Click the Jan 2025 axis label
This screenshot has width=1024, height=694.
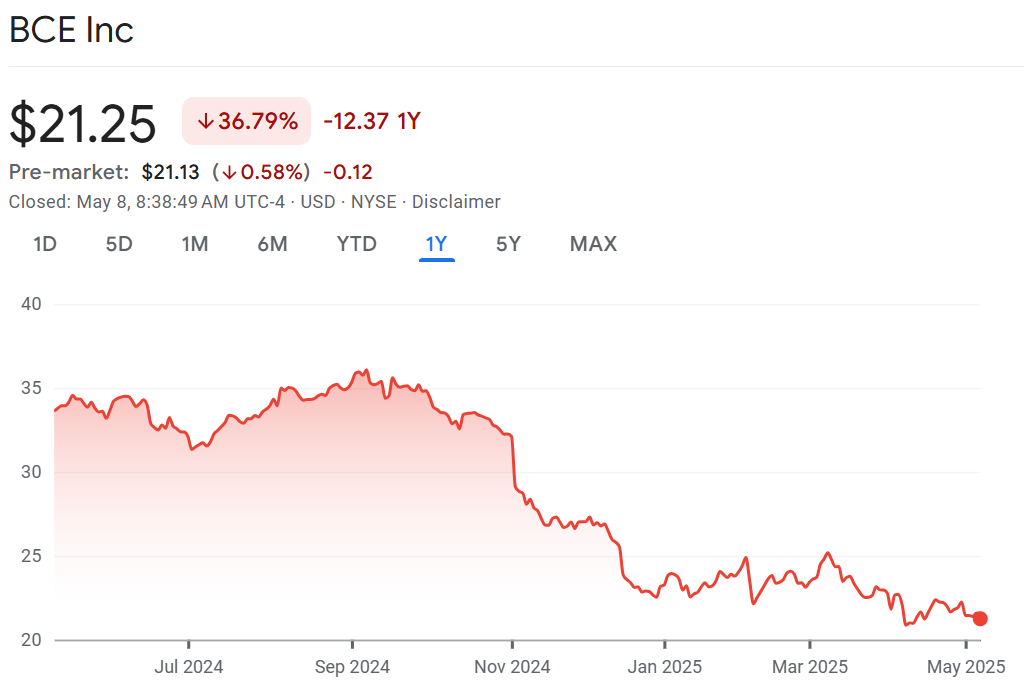[x=664, y=666]
